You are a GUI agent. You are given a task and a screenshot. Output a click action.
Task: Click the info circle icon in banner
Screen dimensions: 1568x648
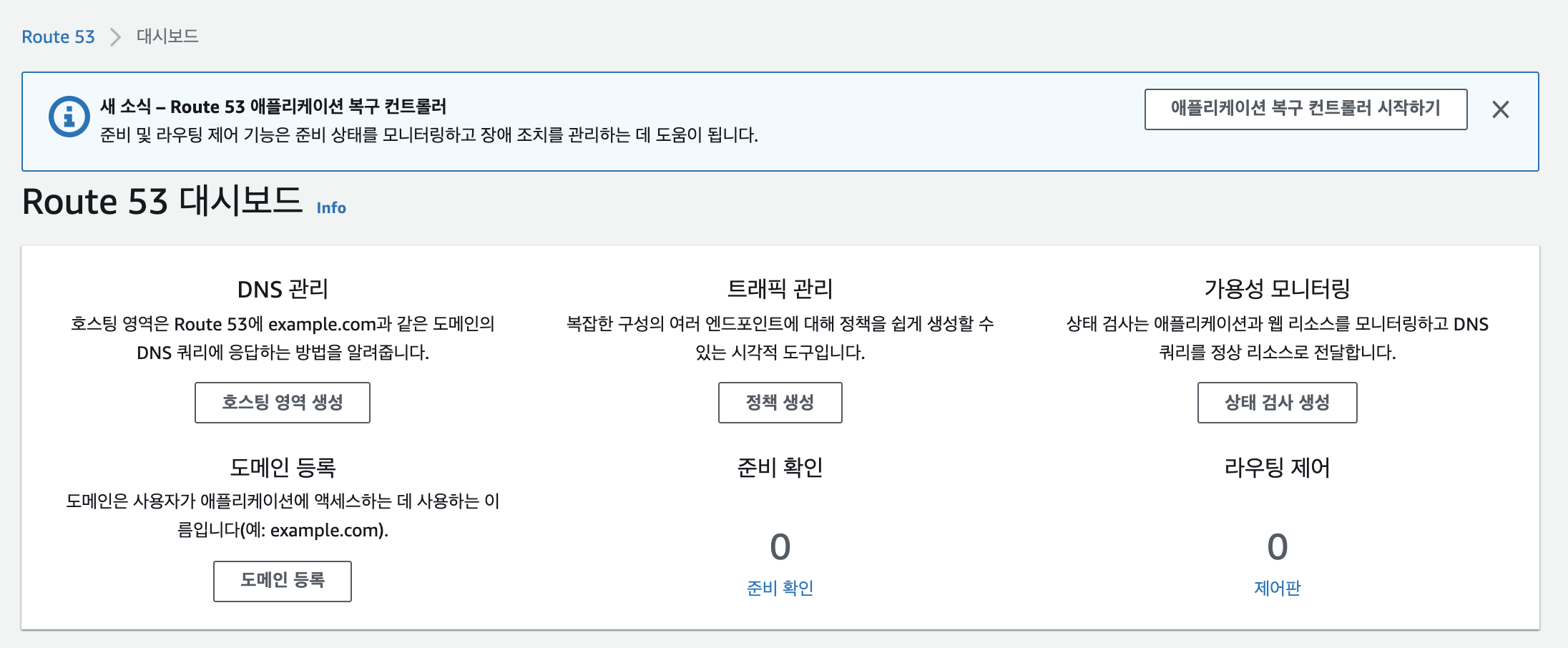click(69, 116)
